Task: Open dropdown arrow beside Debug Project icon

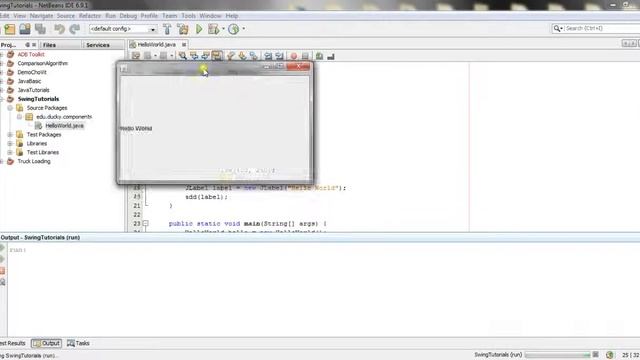Action: [x=223, y=29]
